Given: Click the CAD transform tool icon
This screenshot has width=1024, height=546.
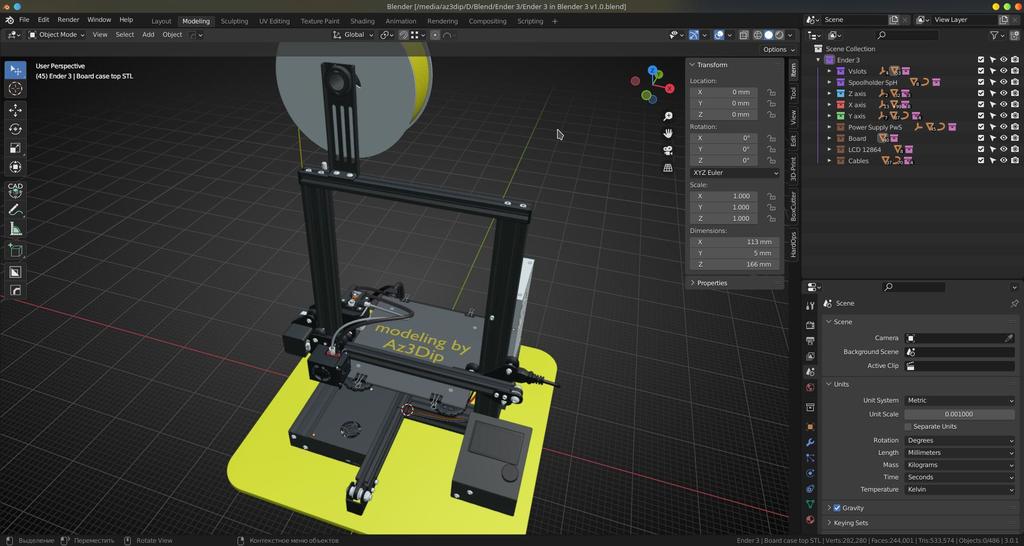Looking at the screenshot, I should coord(15,189).
